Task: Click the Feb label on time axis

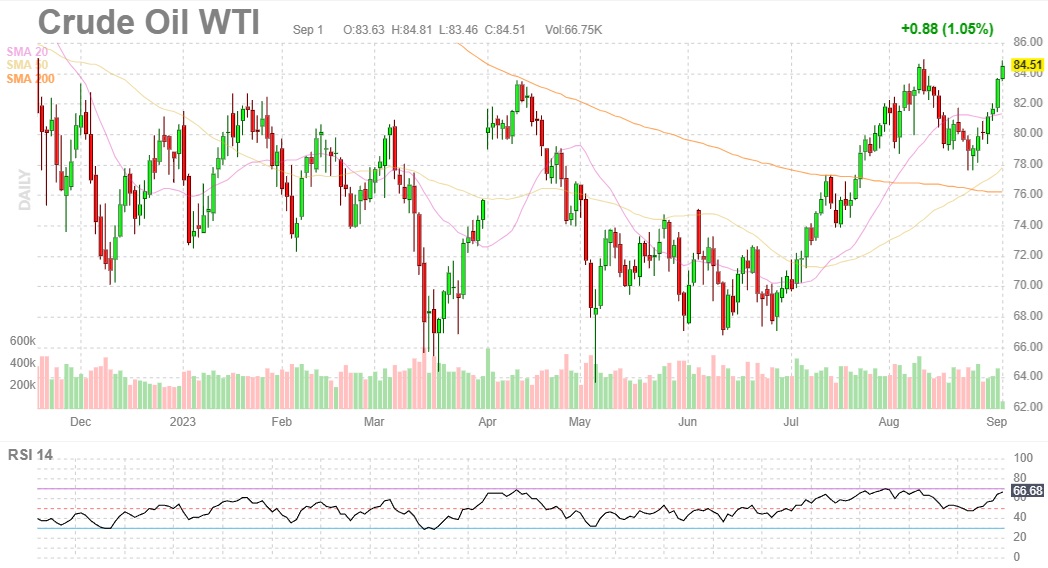Action: tap(281, 422)
